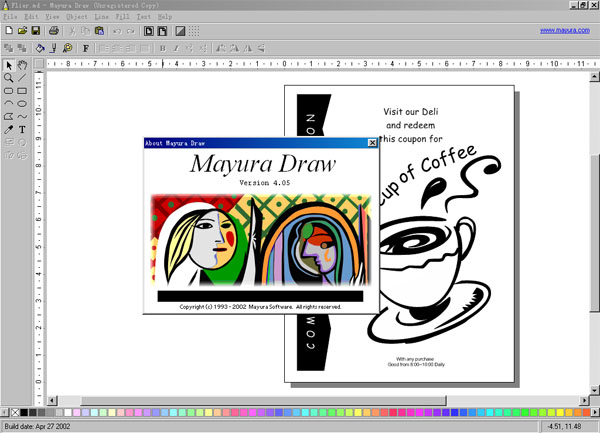Click the Picasso artwork in the About dialog
Viewport: 600px width, 433px height.
tap(261, 240)
